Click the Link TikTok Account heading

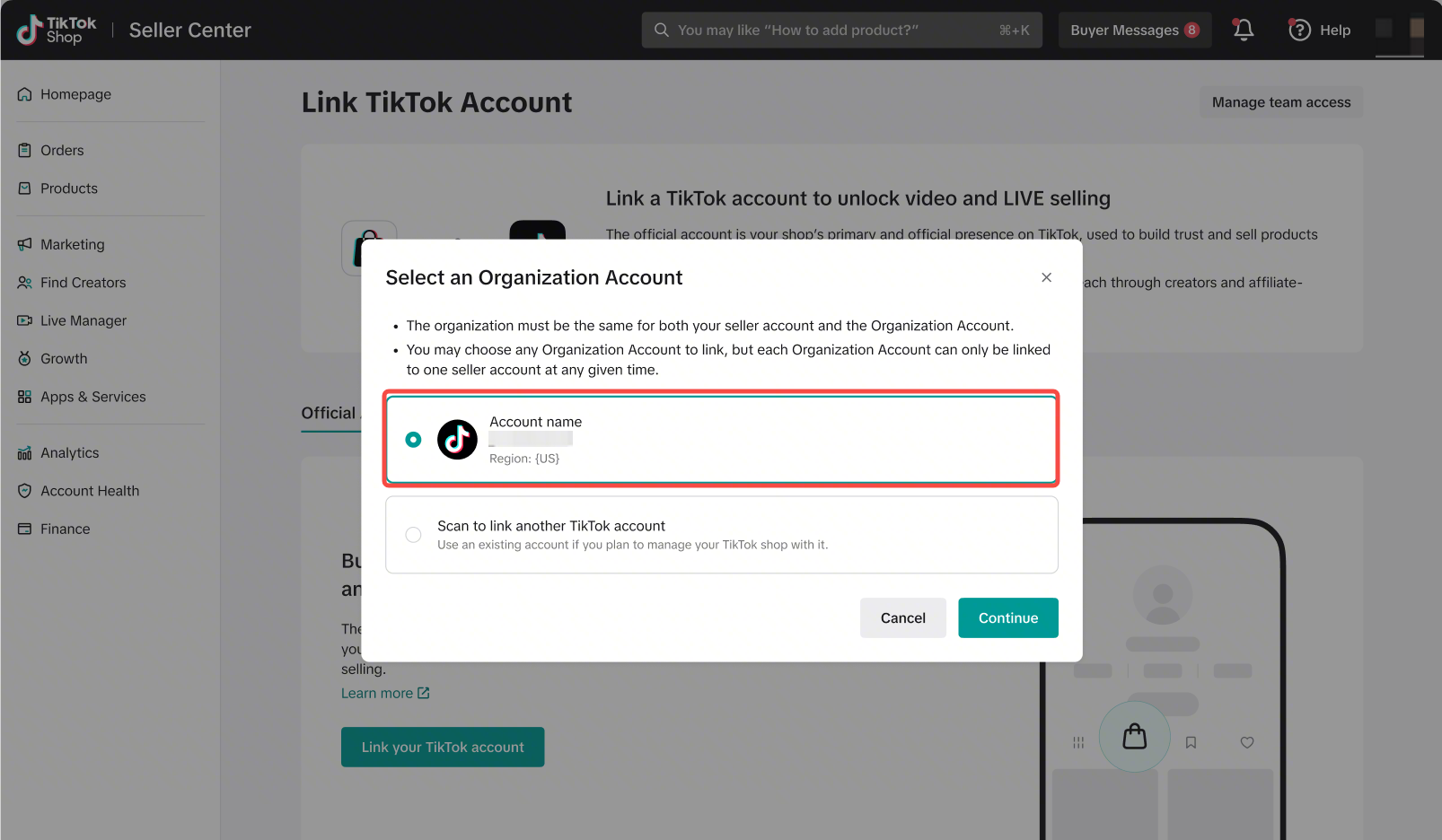(x=436, y=102)
